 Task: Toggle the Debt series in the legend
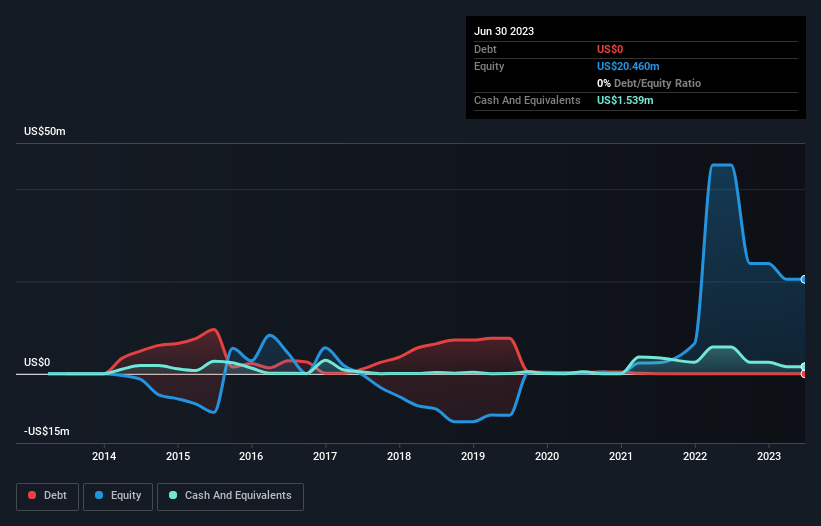coord(47,496)
